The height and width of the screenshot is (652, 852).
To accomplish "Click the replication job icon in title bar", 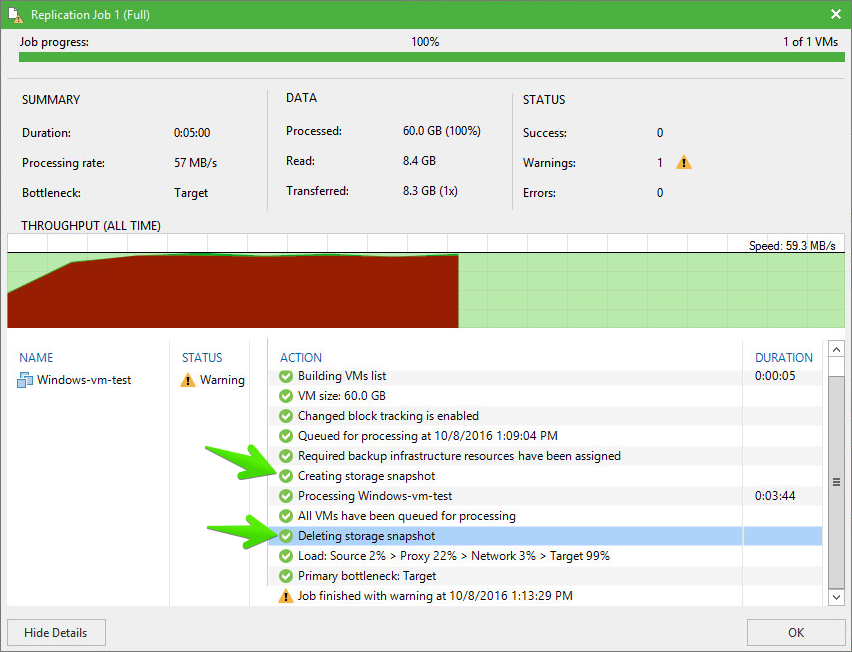I will click(16, 14).
